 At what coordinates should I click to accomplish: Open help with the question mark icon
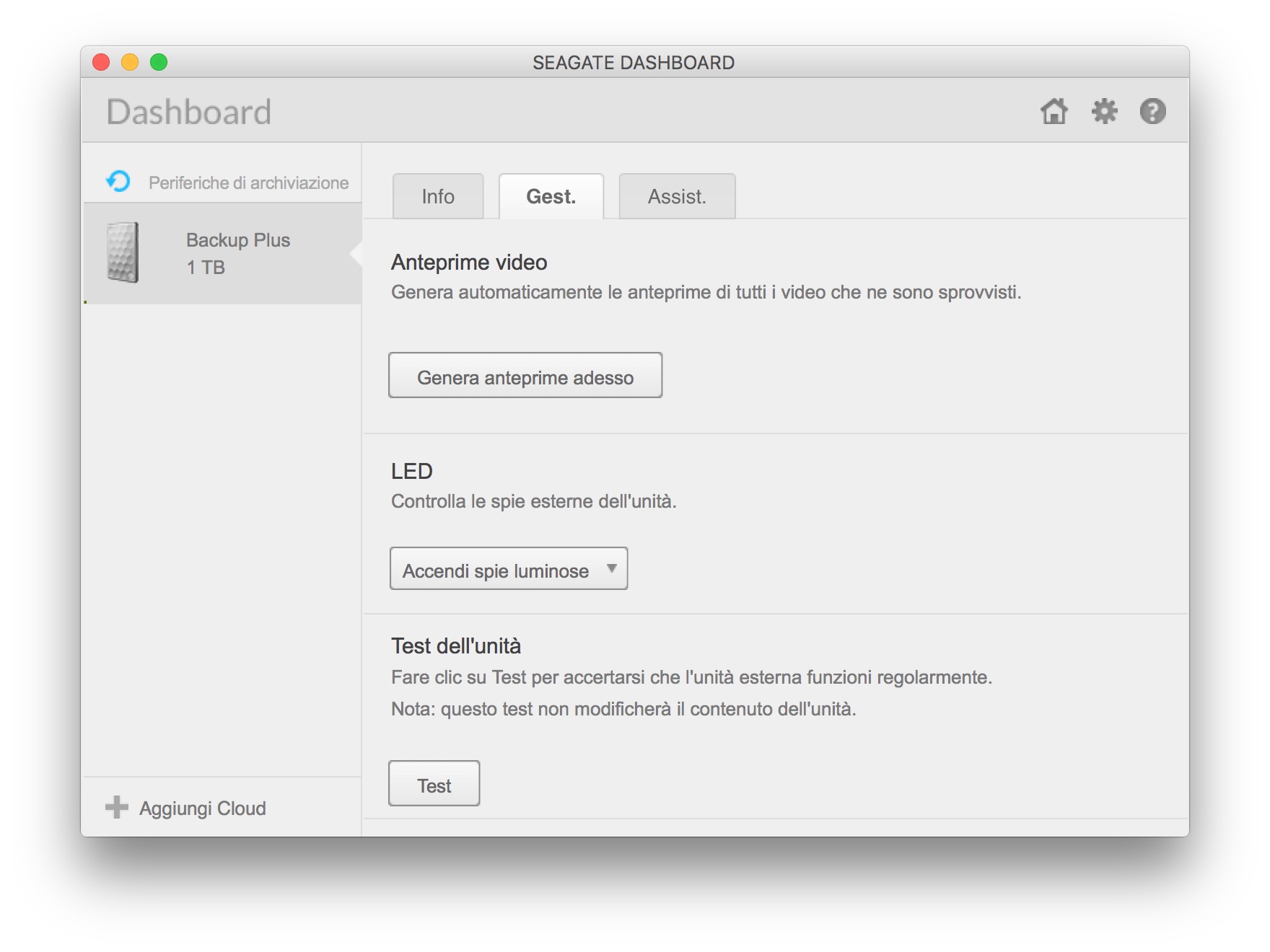click(x=1152, y=112)
